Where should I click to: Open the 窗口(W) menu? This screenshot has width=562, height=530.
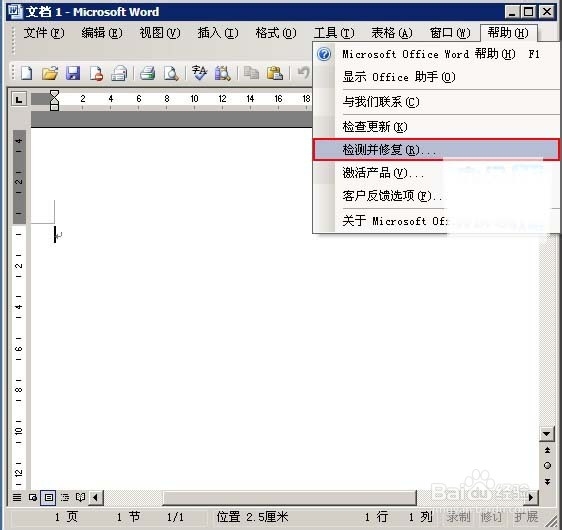point(450,33)
